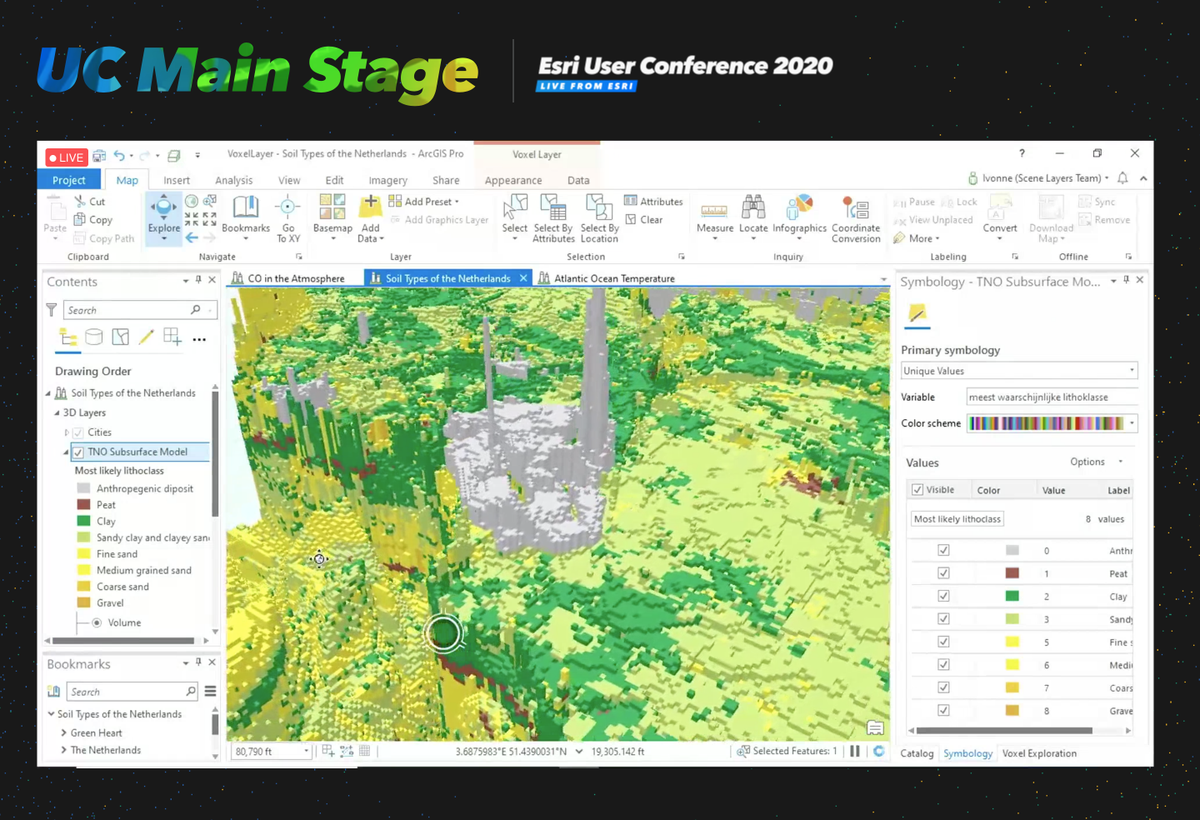
Task: Toggle TNO Subsurface Model visibility
Action: coord(78,452)
